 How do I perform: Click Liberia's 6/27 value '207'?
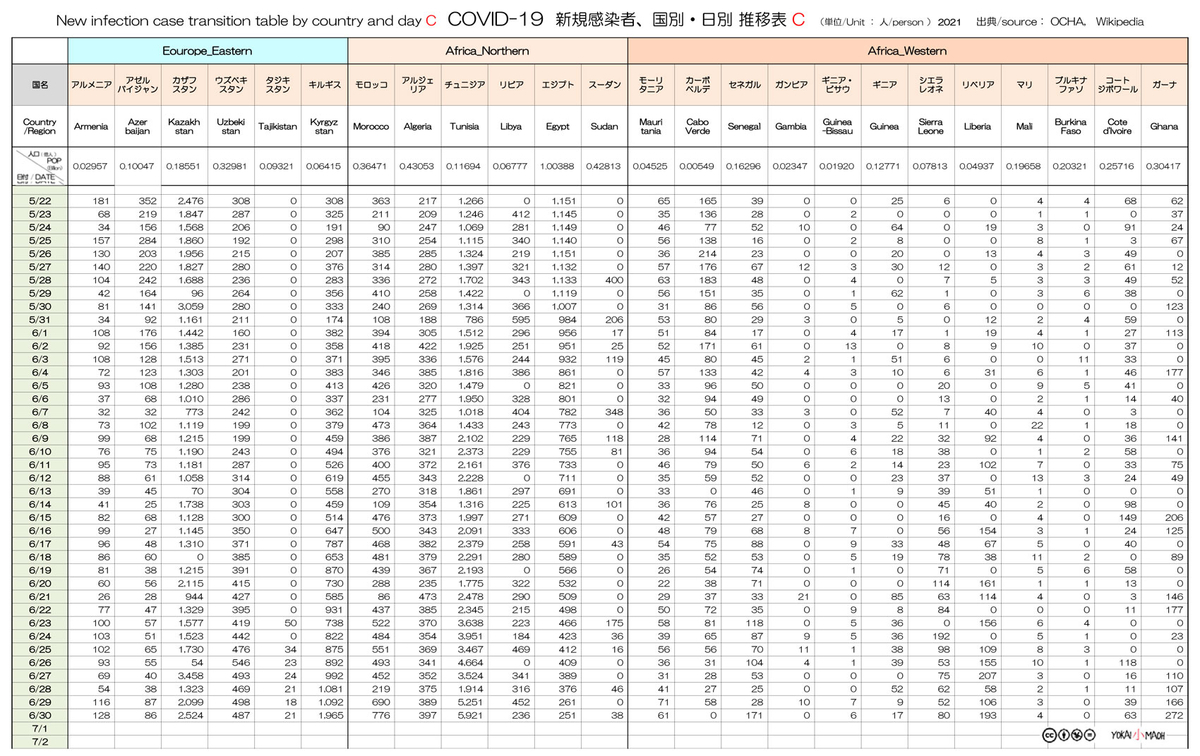[987, 676]
